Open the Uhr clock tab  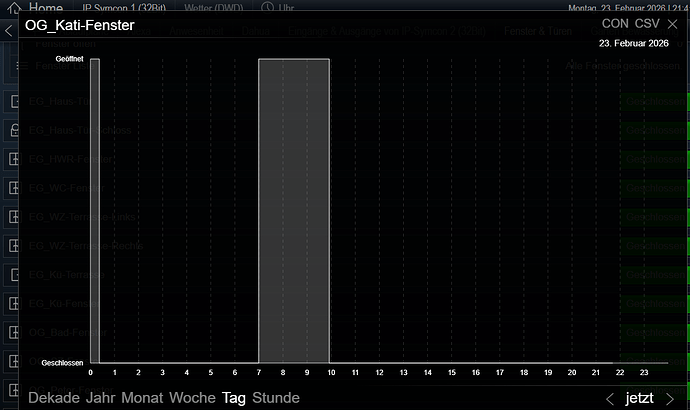click(x=278, y=7)
